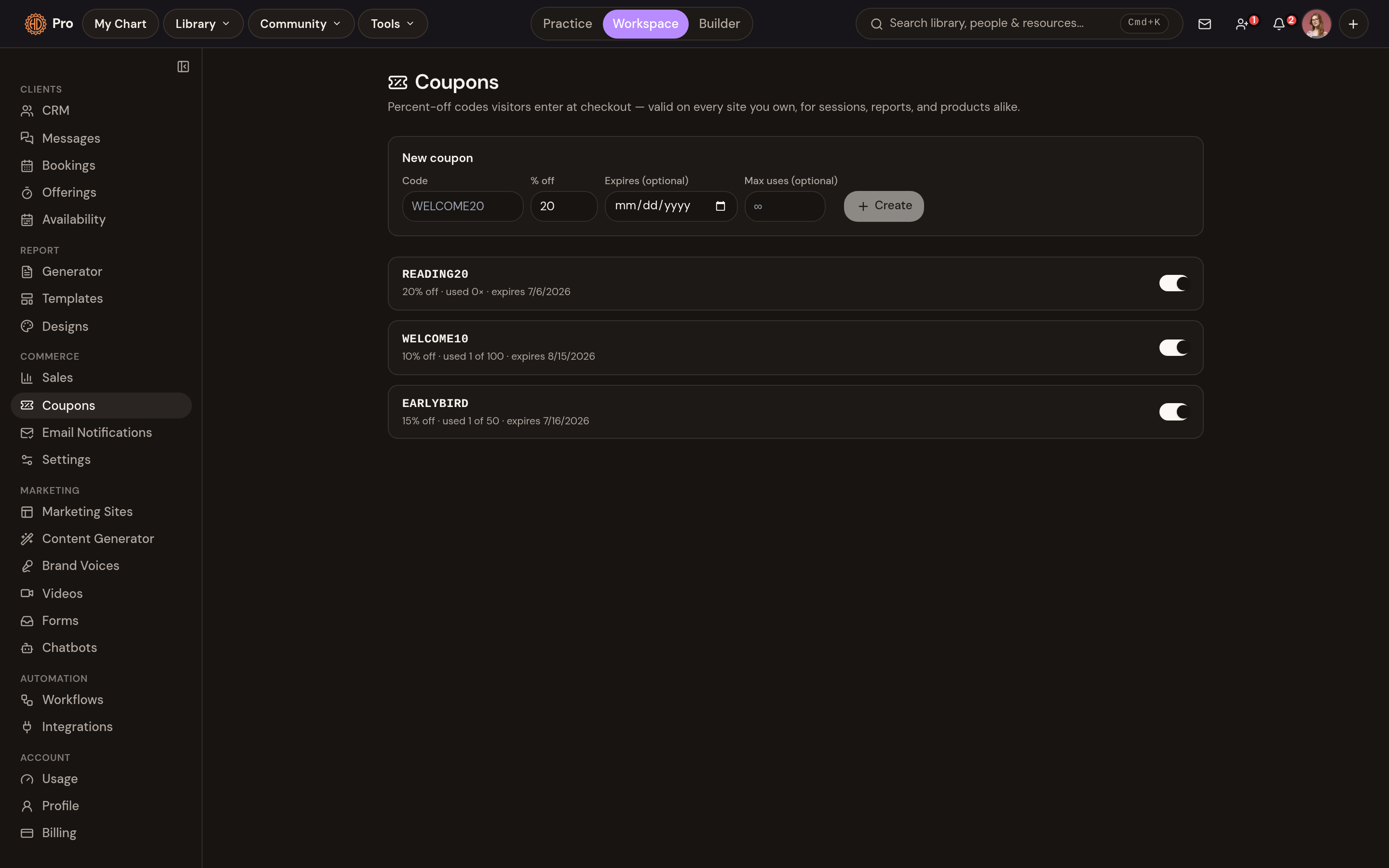
Task: Collapse the sidebar panel icon
Action: (x=183, y=67)
